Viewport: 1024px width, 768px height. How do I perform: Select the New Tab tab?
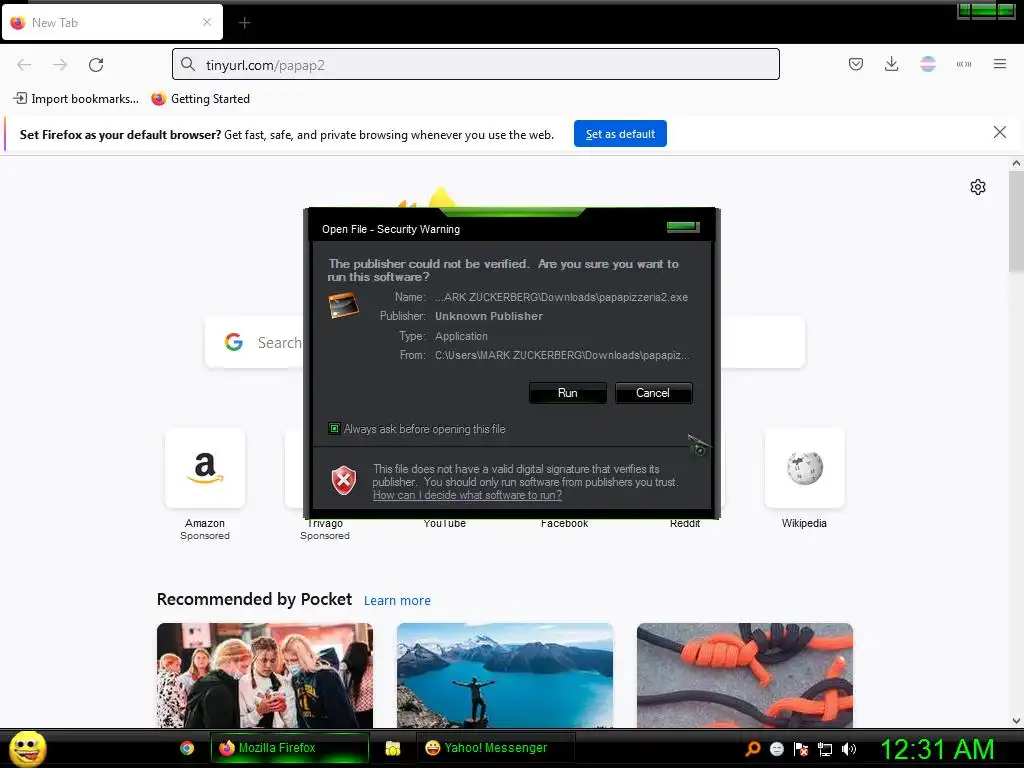(112, 22)
